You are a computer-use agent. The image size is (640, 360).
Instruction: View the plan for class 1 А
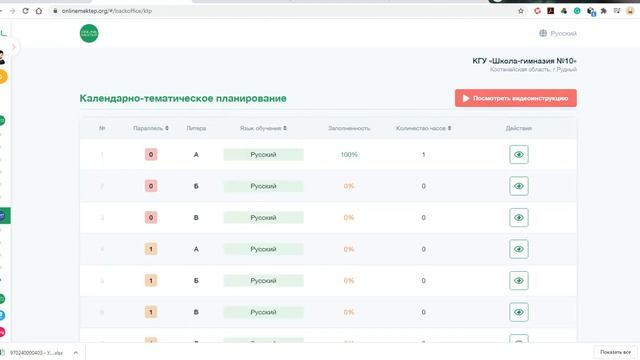coord(518,249)
